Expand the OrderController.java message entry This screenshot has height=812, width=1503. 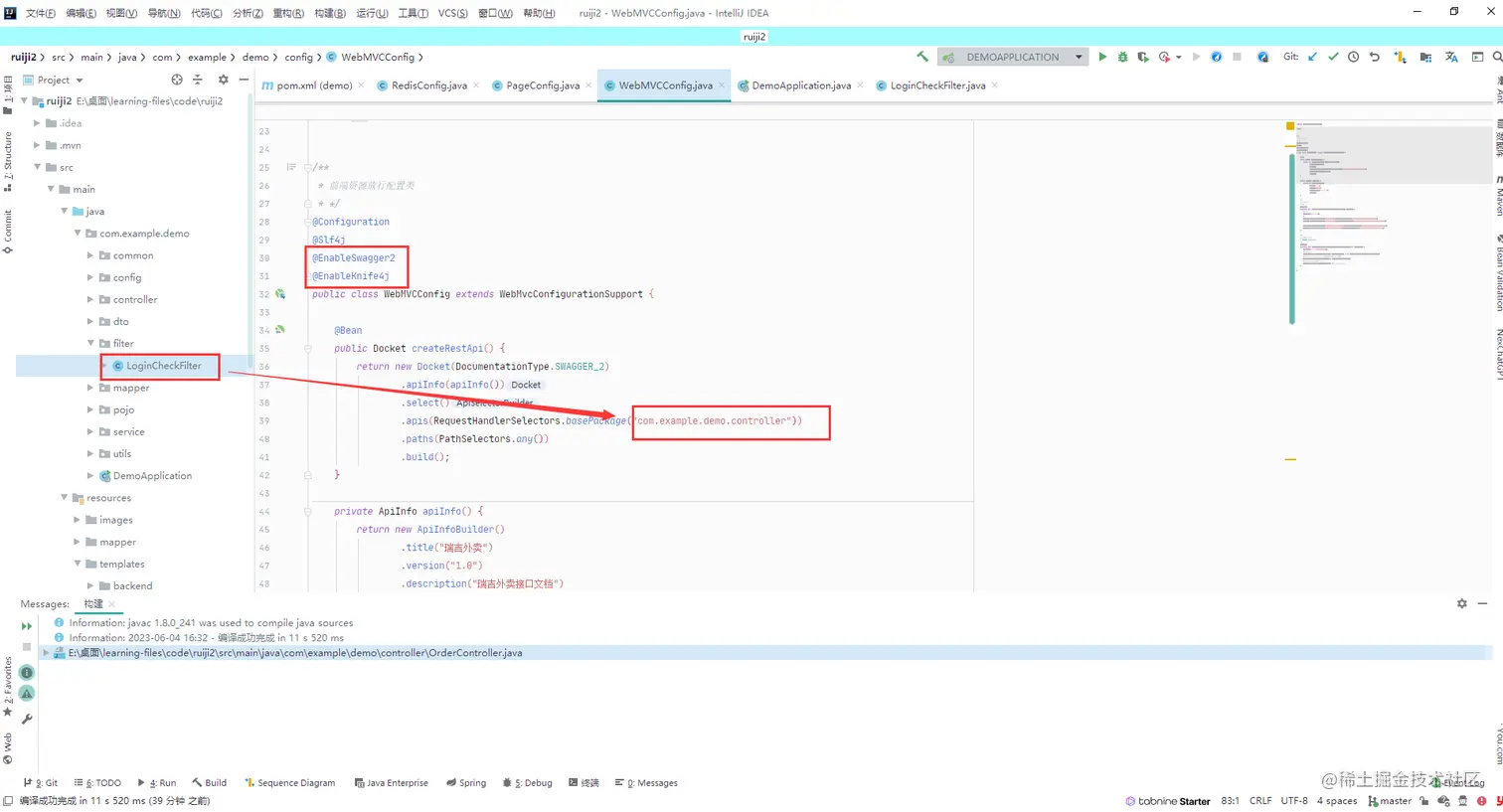pos(46,653)
